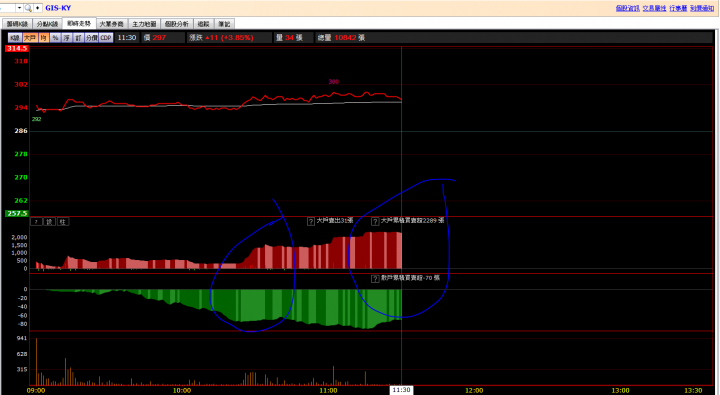Switch to the first K線 tab

point(17,24)
